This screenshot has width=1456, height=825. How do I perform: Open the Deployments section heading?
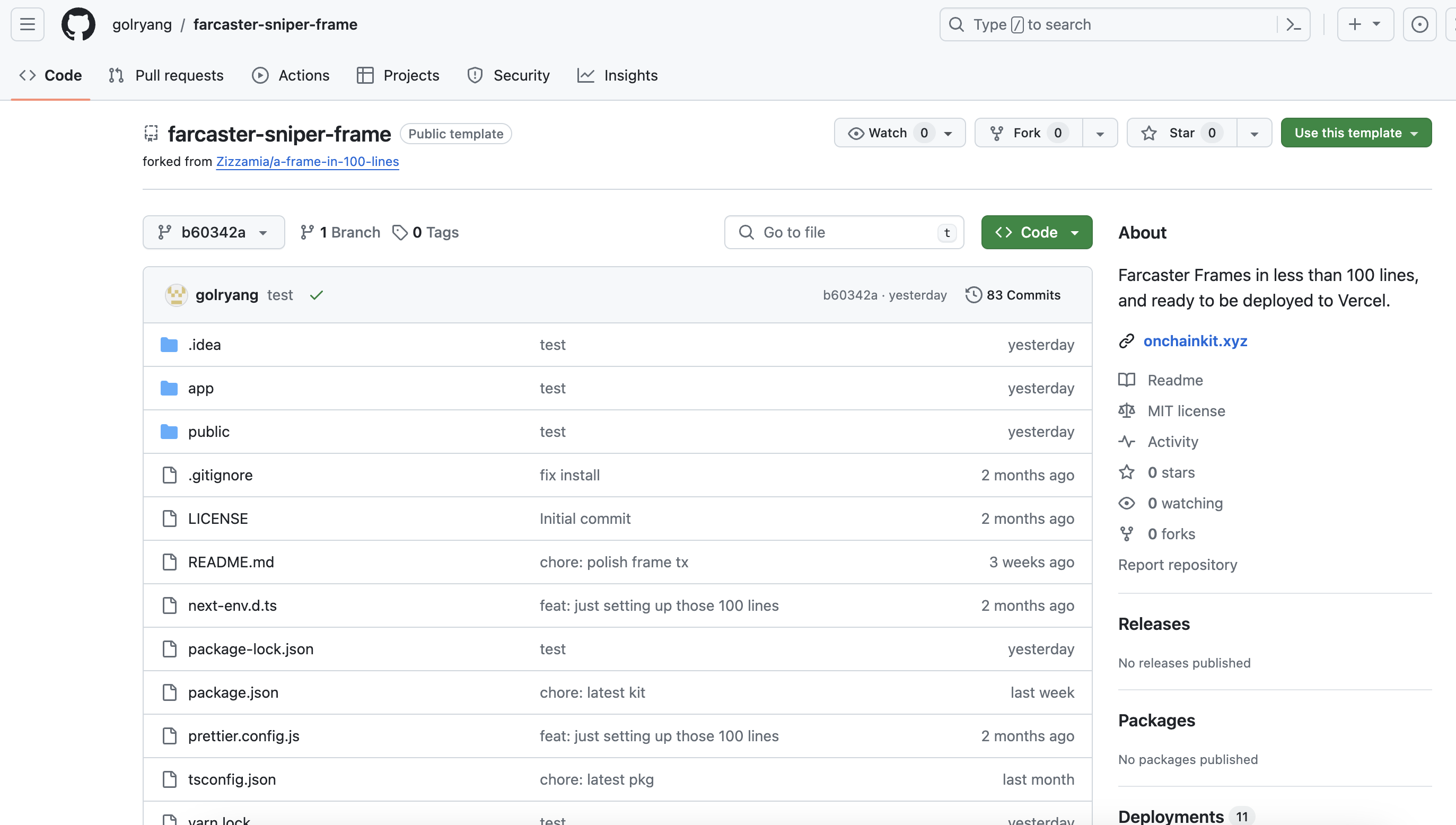click(x=1171, y=816)
